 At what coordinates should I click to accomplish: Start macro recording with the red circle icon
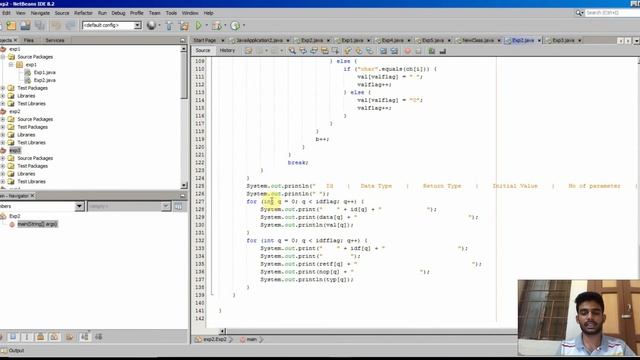[407, 51]
